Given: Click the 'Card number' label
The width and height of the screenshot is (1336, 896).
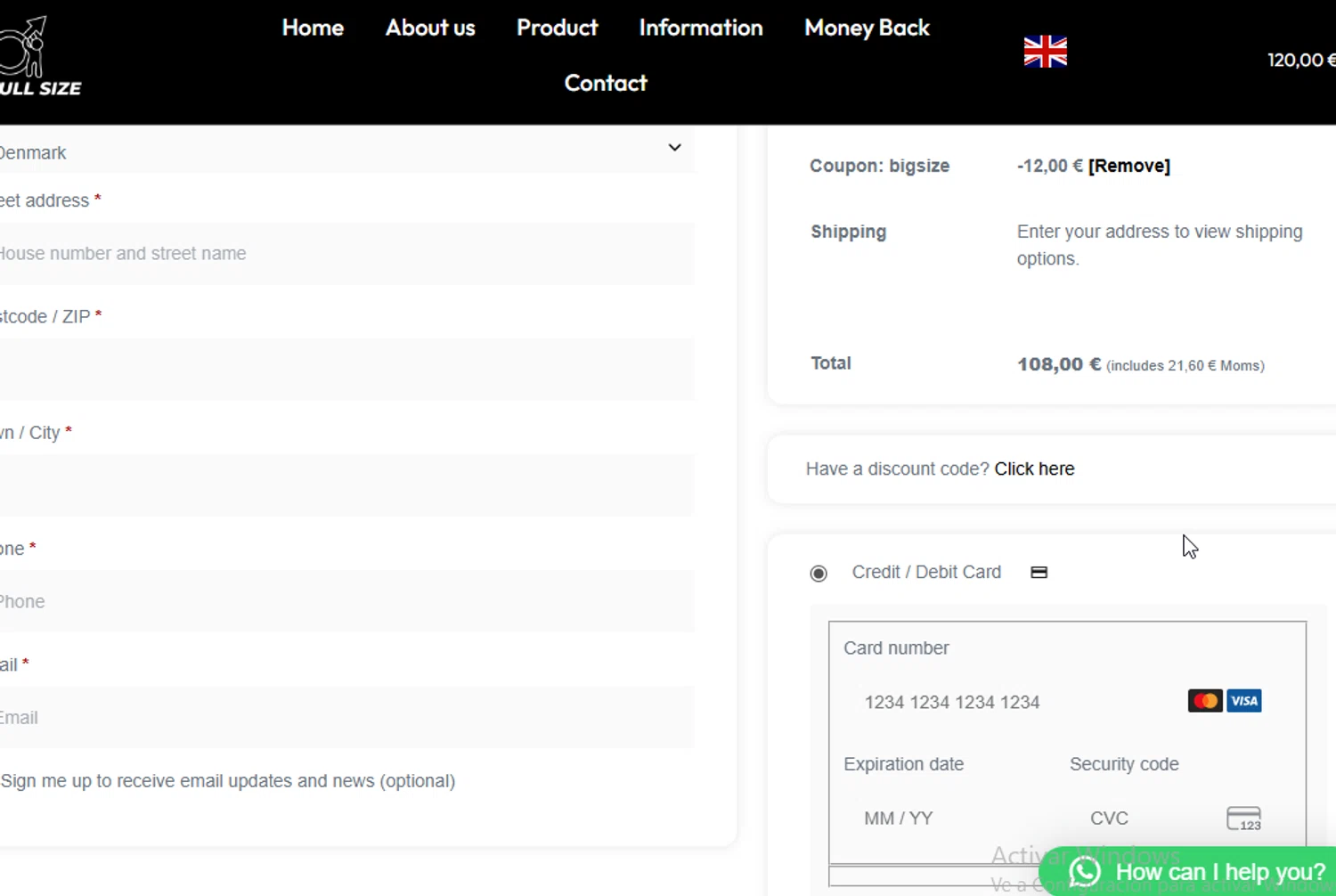Looking at the screenshot, I should tap(896, 648).
